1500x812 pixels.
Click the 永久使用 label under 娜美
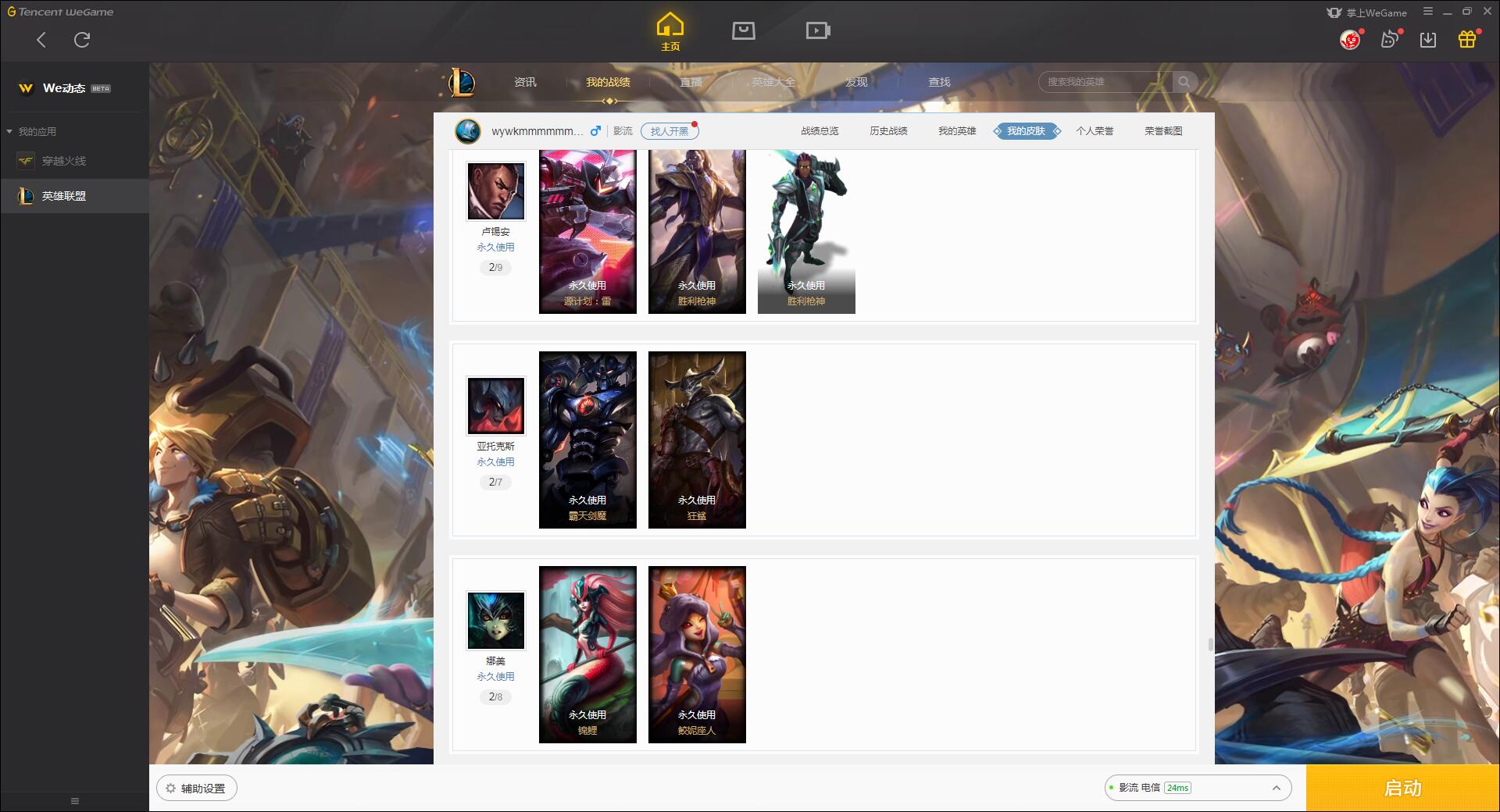[496, 677]
